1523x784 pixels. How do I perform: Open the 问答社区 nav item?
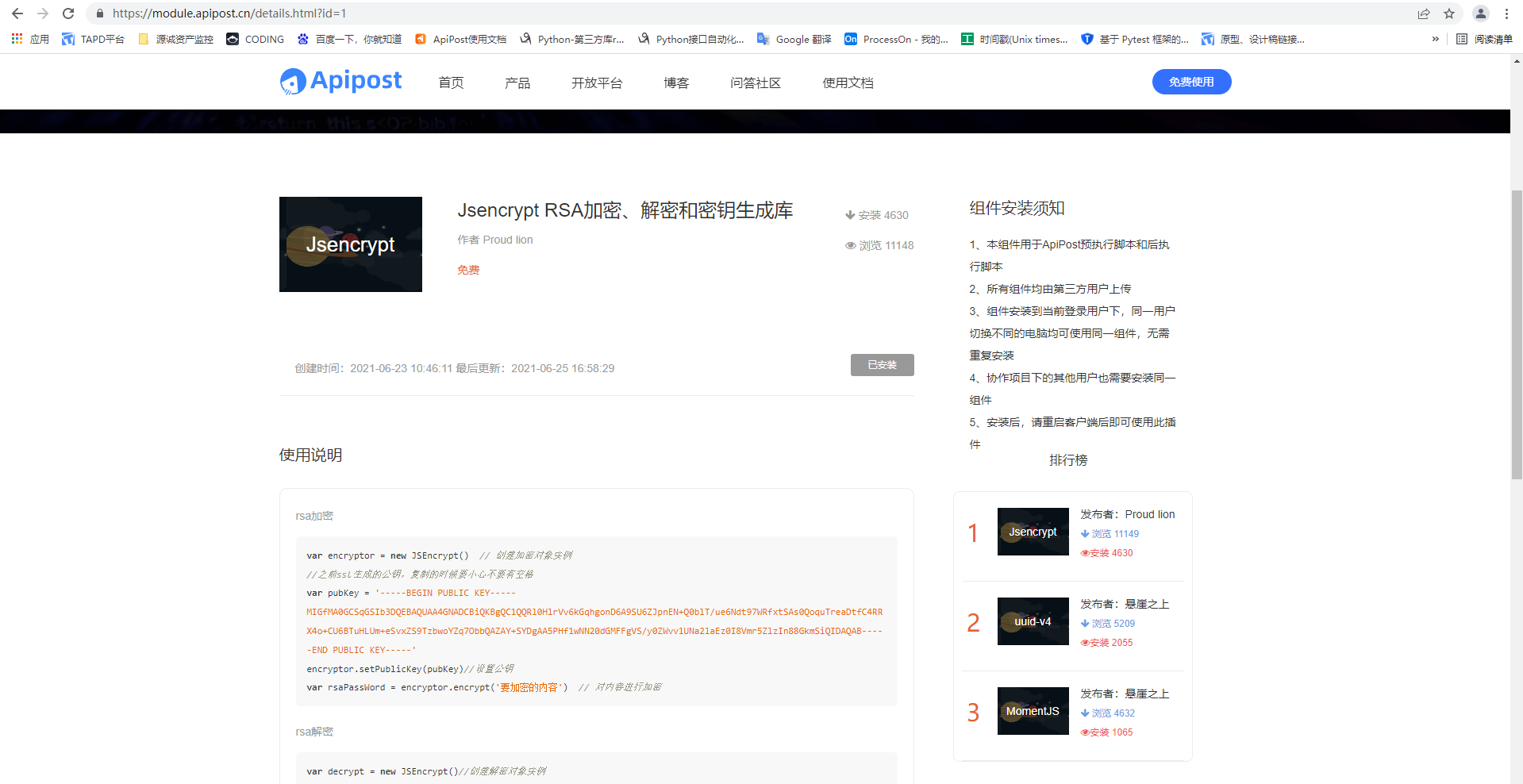[756, 83]
